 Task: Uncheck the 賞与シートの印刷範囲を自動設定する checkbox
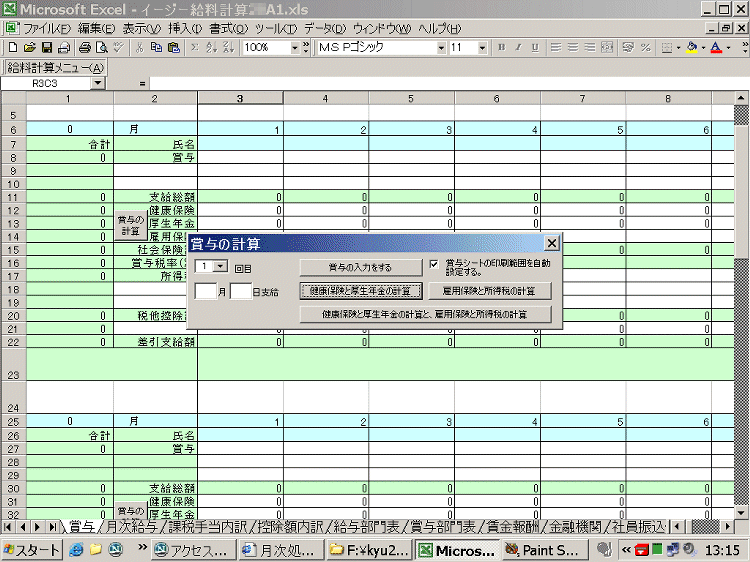click(x=434, y=265)
